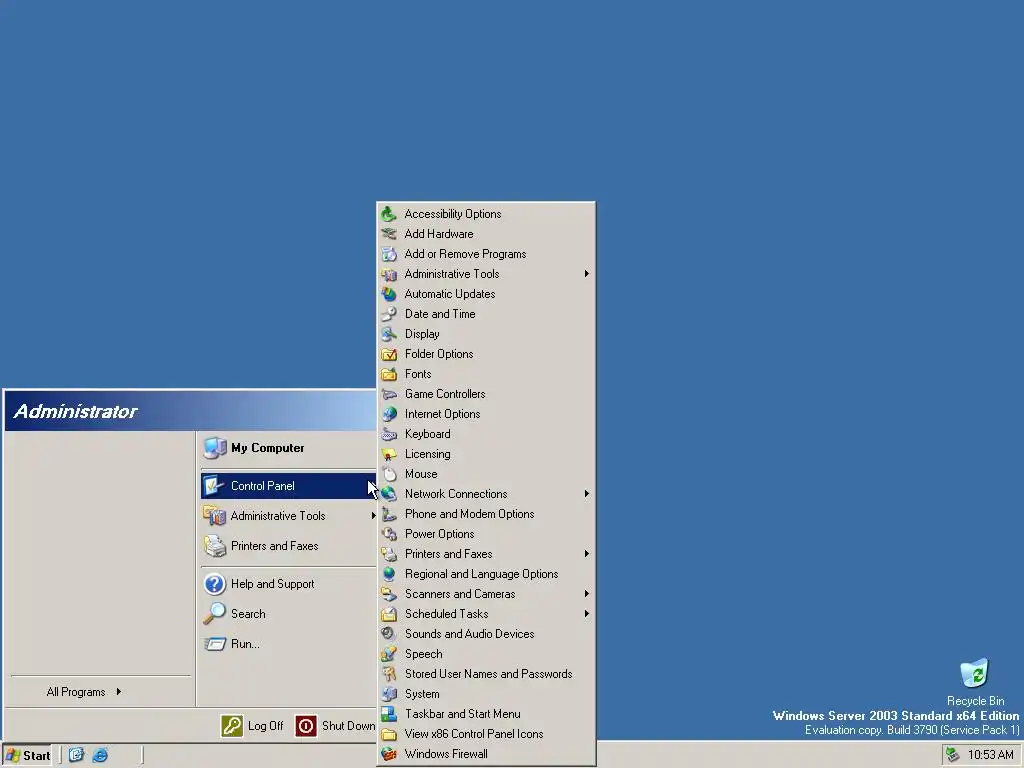Image resolution: width=1024 pixels, height=768 pixels.
Task: Click the Scanners and Cameras text entry
Action: [x=460, y=594]
